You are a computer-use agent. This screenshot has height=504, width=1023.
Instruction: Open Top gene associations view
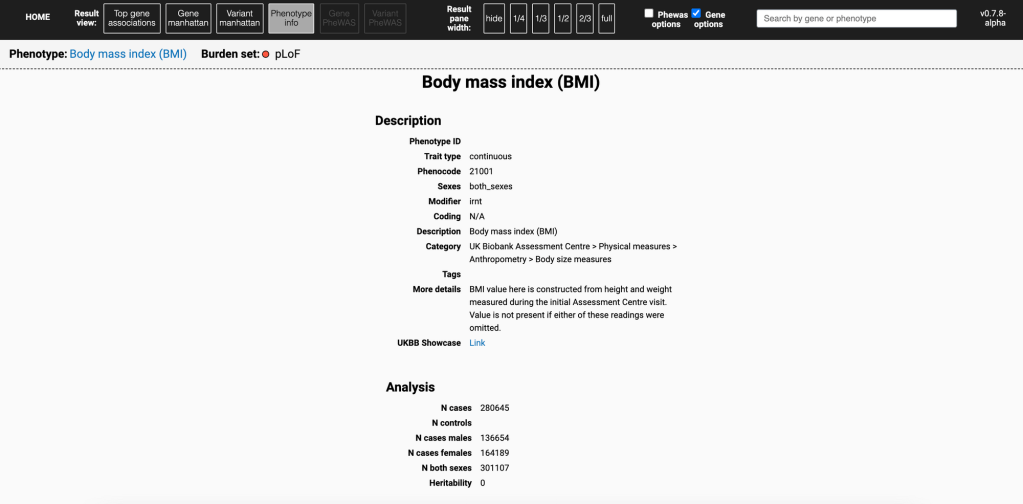click(x=132, y=18)
